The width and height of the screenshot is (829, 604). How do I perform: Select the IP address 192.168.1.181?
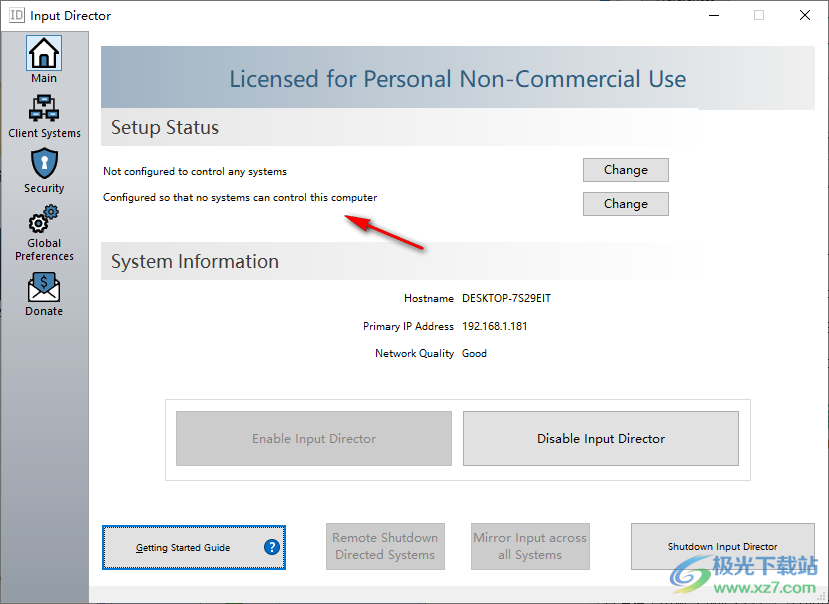(494, 326)
